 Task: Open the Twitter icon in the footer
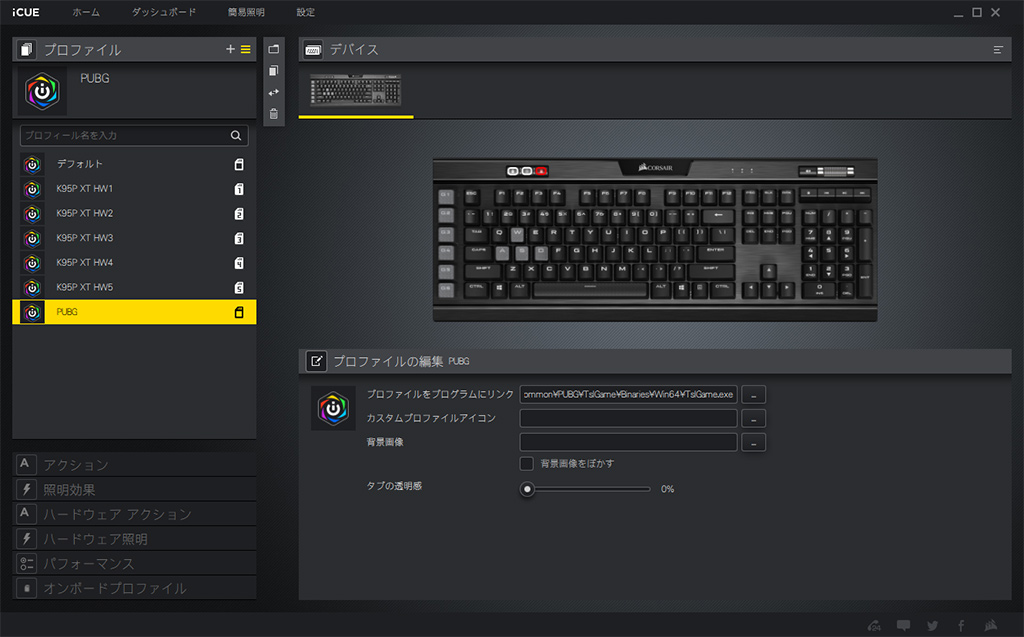point(933,625)
